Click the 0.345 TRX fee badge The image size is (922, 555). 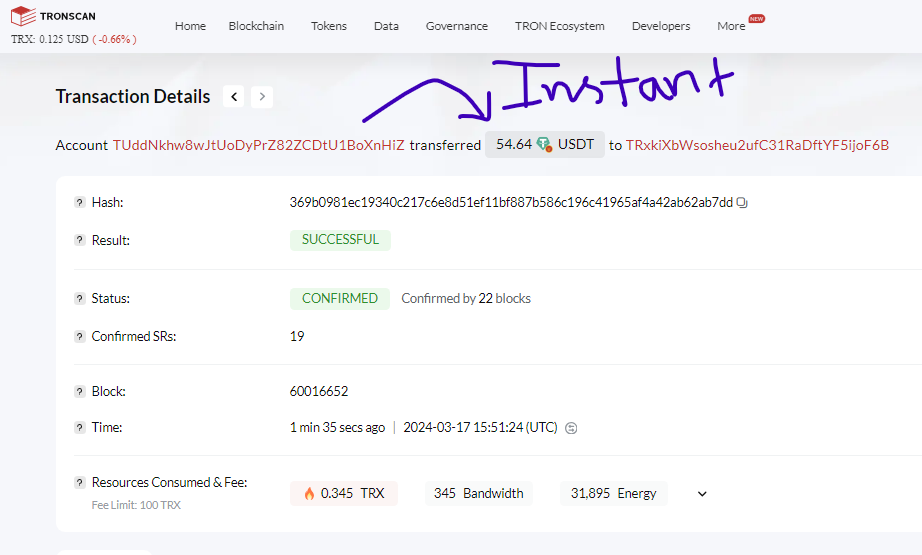pos(344,493)
